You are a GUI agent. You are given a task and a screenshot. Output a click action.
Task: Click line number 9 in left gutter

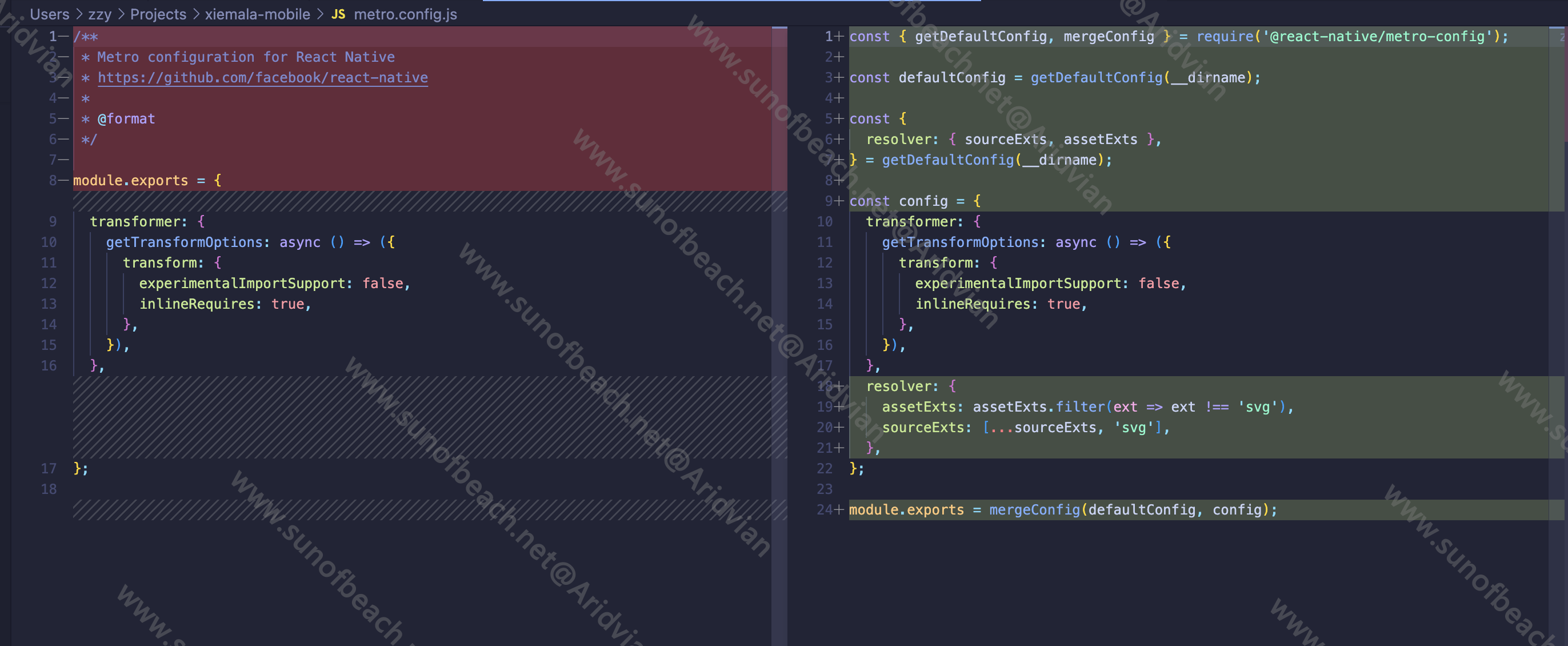click(x=53, y=222)
